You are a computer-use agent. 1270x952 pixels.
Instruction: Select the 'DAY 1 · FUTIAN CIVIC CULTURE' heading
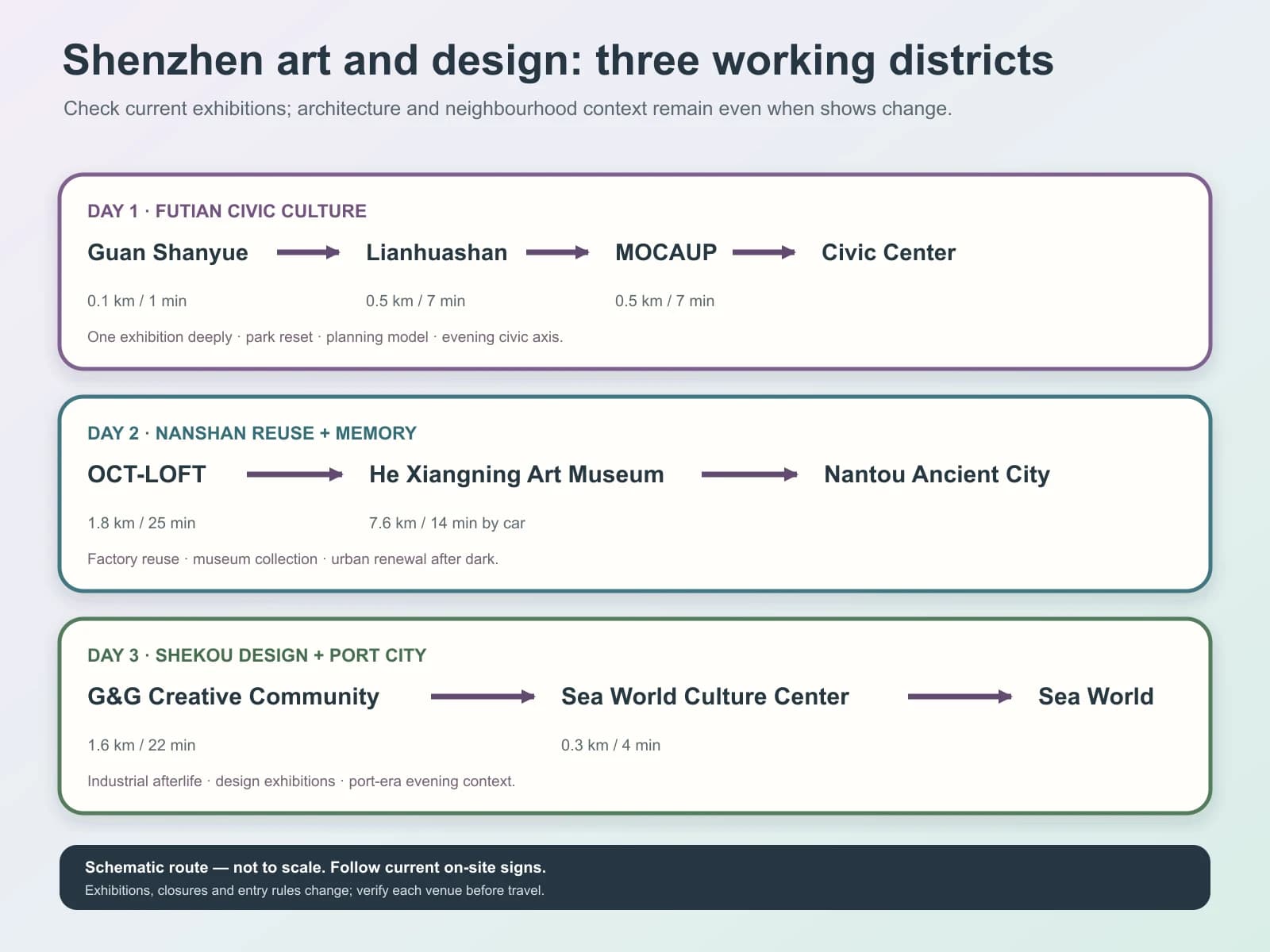(x=227, y=211)
